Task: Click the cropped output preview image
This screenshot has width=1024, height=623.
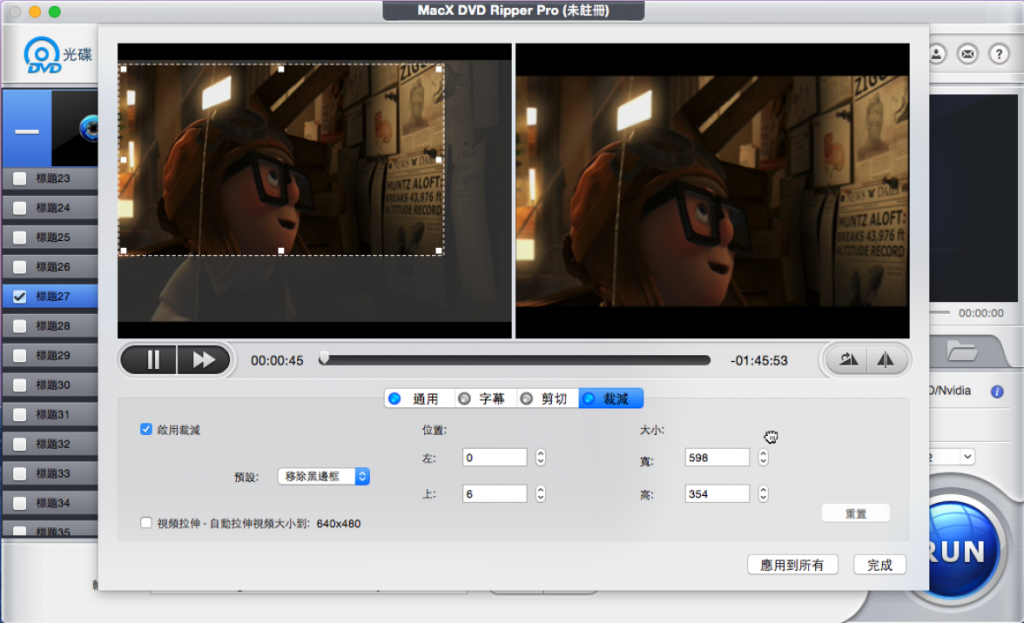Action: click(x=712, y=191)
